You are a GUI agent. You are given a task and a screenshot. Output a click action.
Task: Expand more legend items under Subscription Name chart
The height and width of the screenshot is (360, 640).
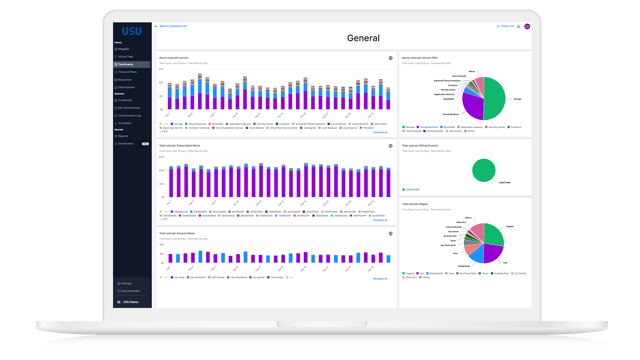tap(163, 219)
